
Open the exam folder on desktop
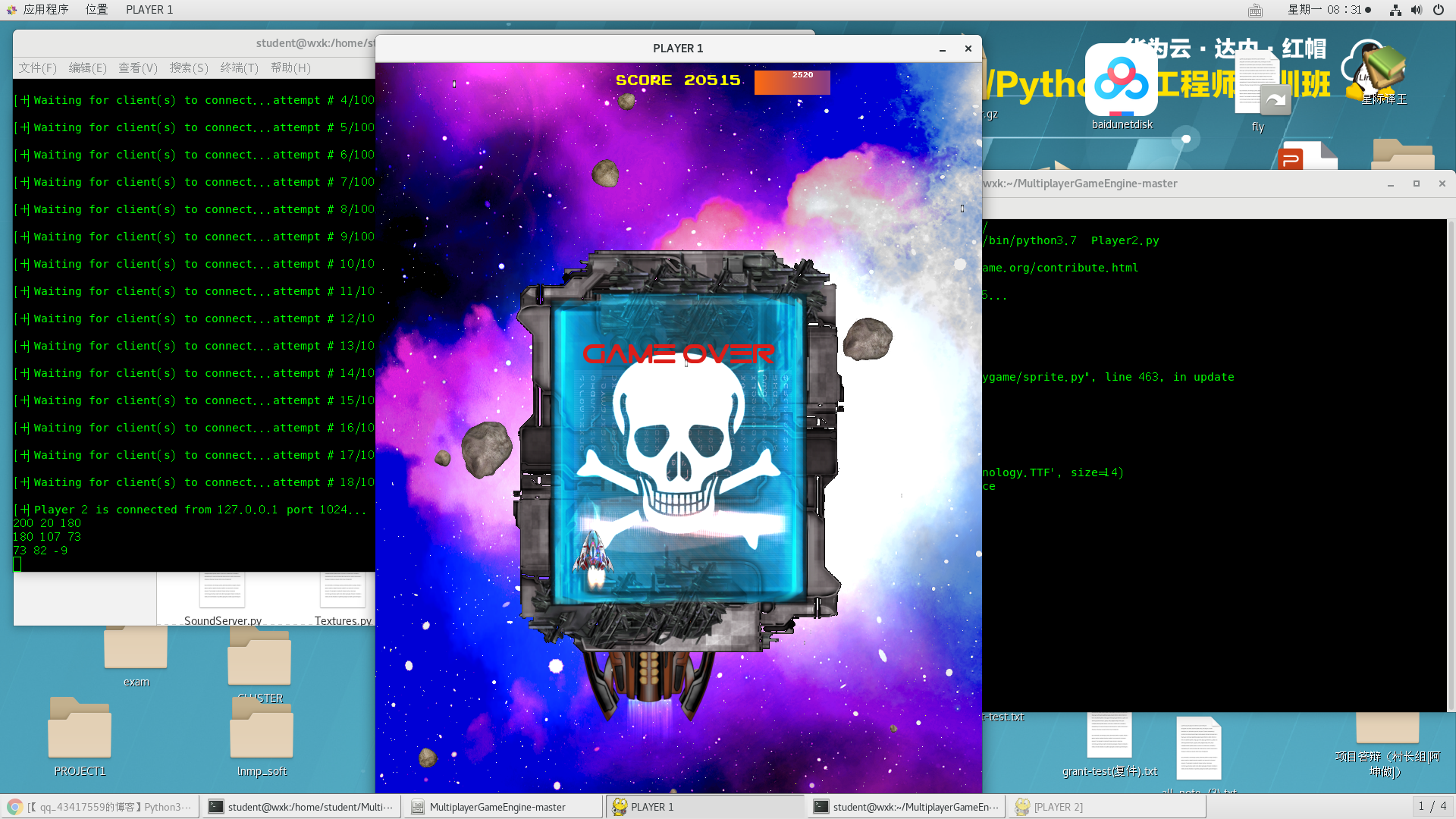click(x=136, y=656)
